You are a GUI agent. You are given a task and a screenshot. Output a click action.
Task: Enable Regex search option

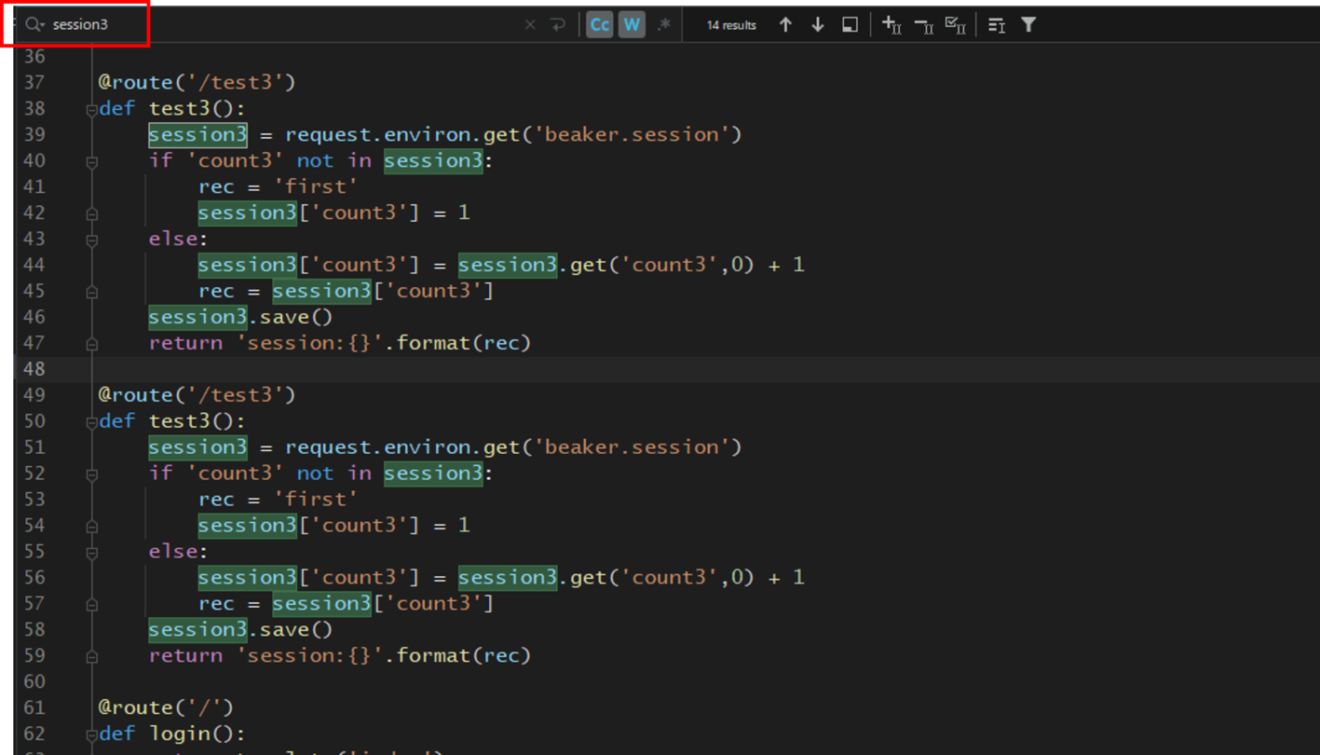664,25
